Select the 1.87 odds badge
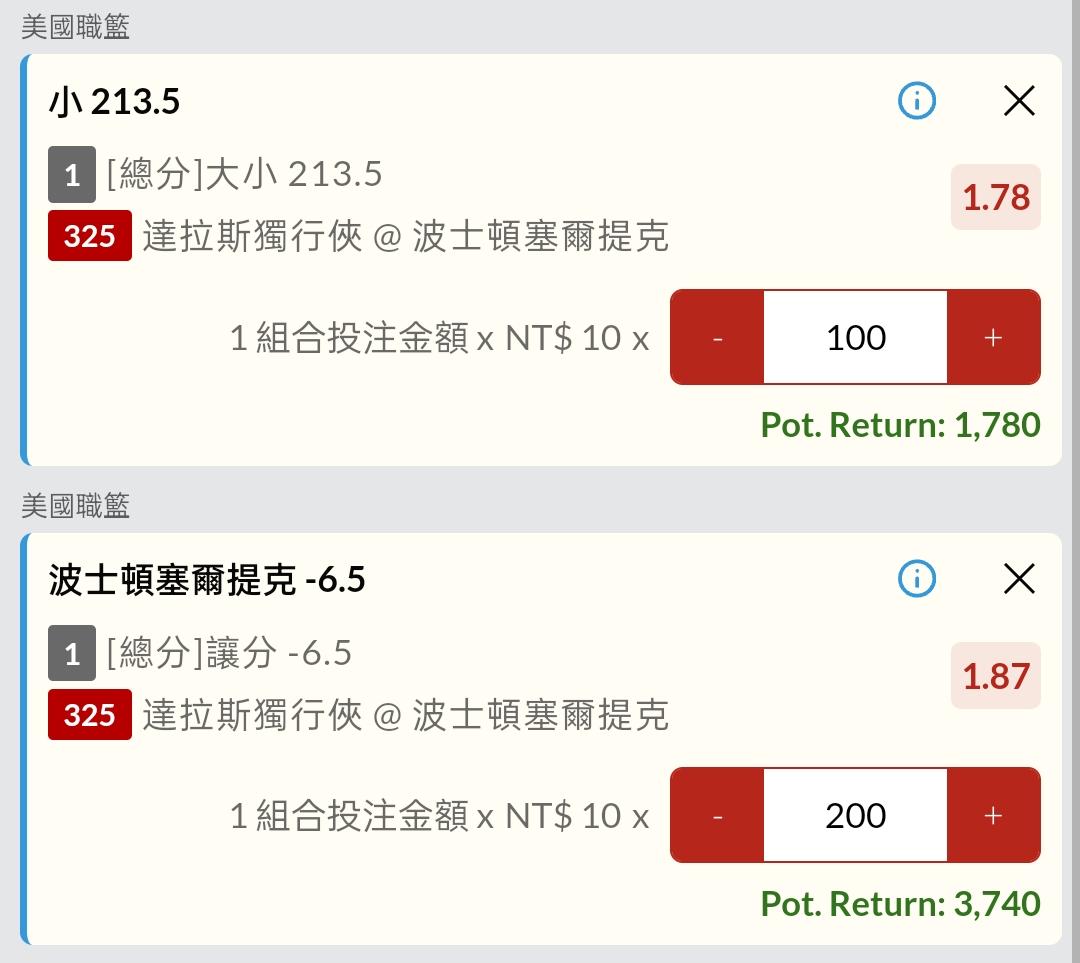 click(x=995, y=676)
